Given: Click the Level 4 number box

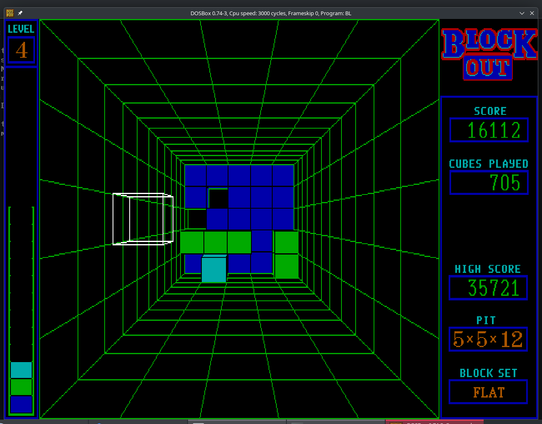Looking at the screenshot, I should coord(21,50).
